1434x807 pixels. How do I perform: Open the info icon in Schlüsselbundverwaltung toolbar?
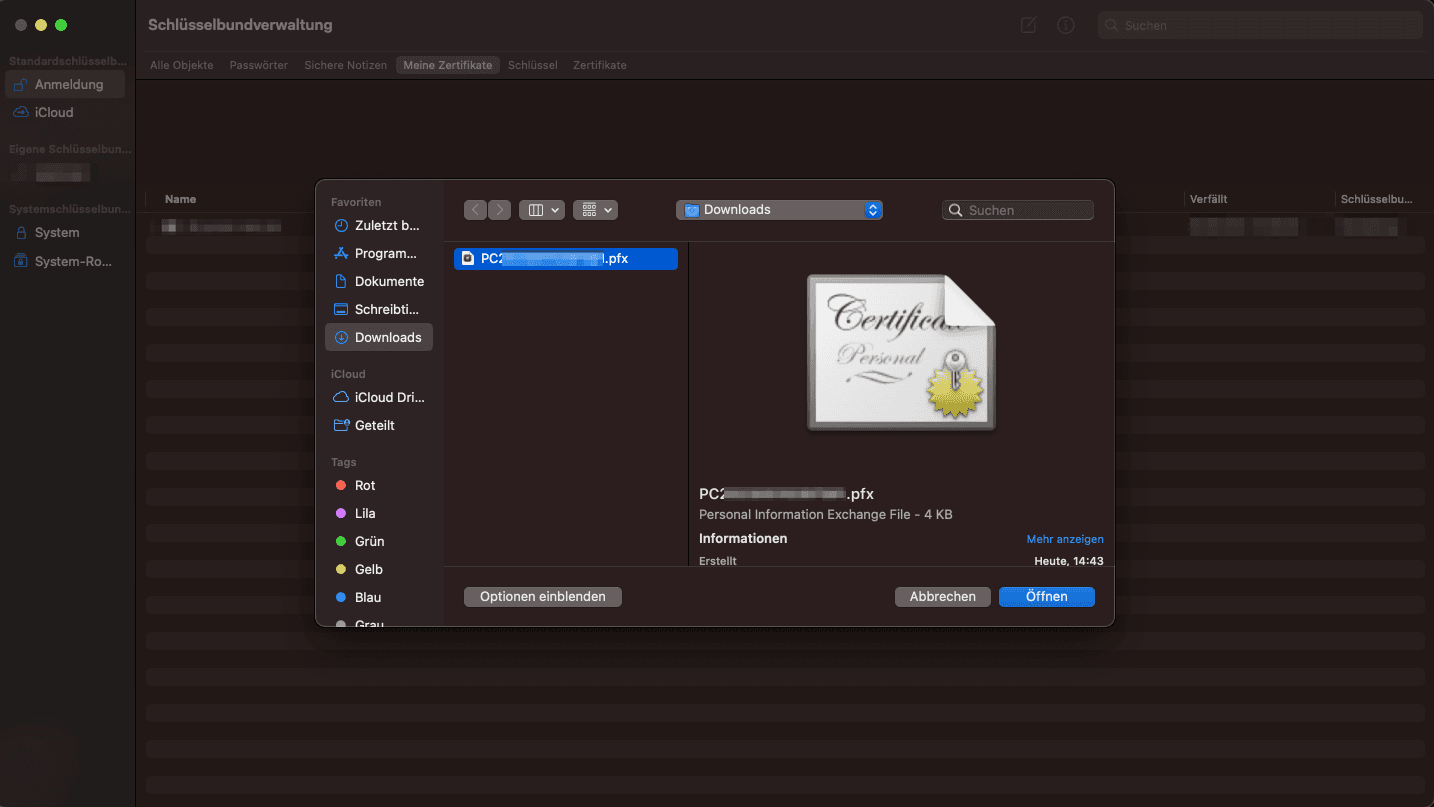click(x=1066, y=25)
